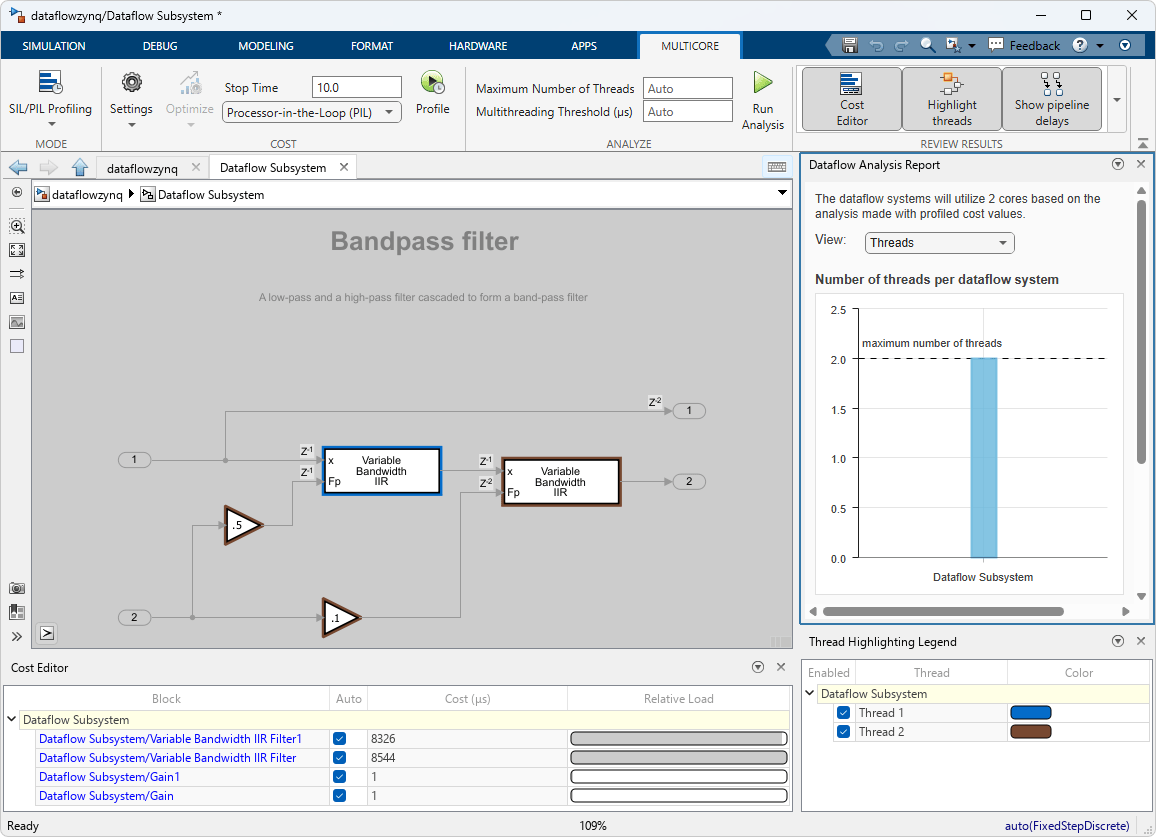Click Thread 1 blue color swatch

click(x=1030, y=712)
